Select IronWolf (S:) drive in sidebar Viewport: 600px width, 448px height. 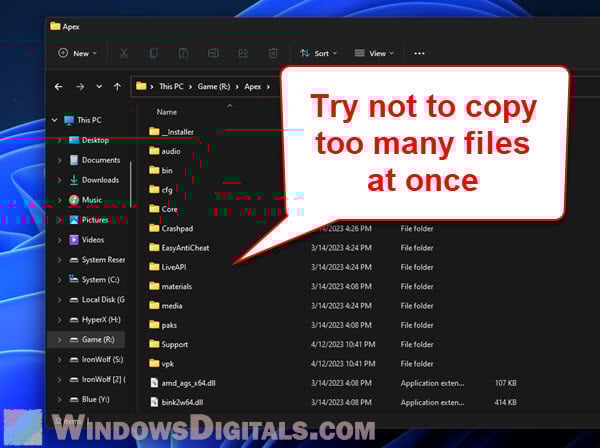click(x=102, y=359)
